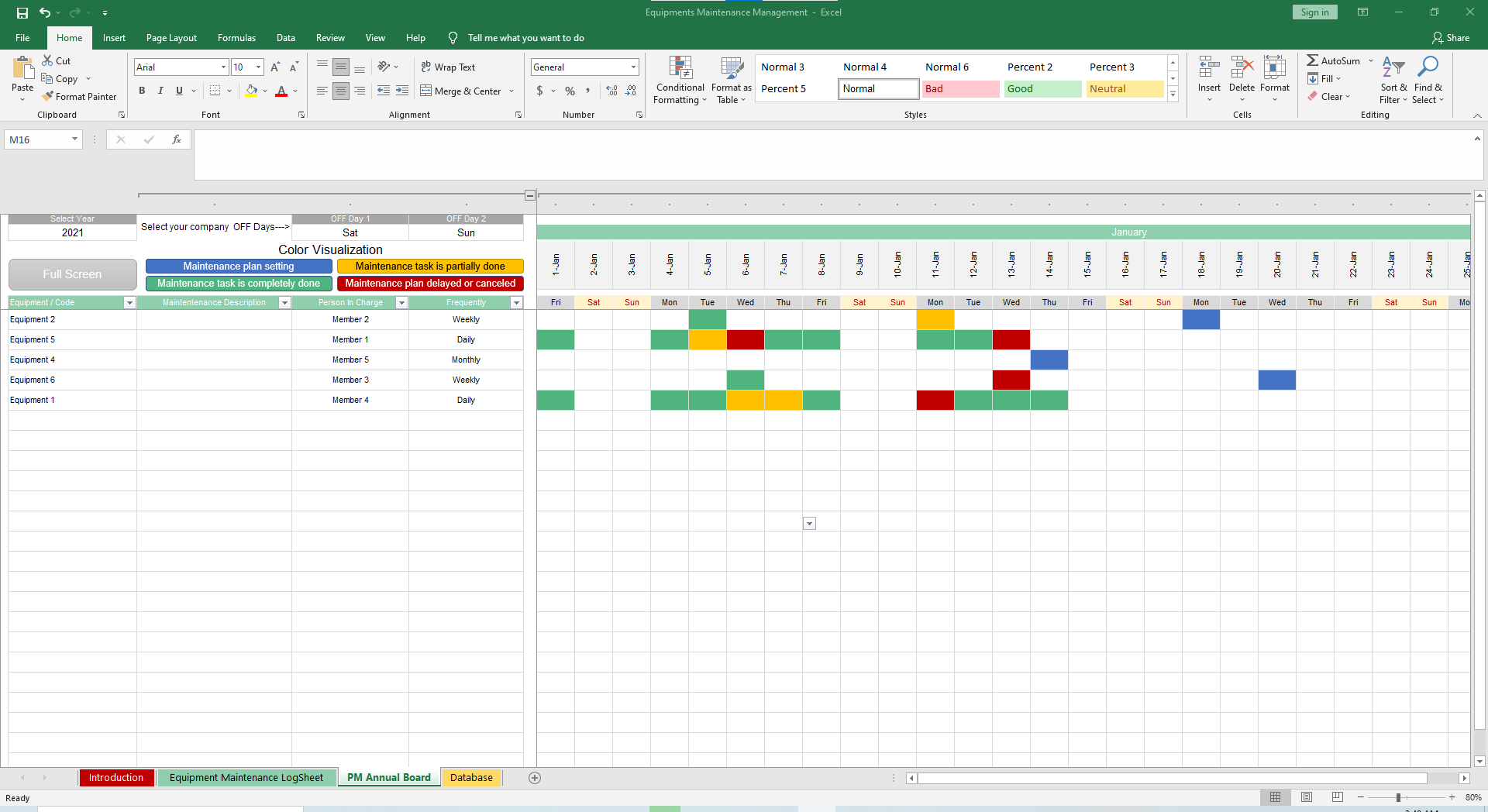
Task: Toggle Wrap Text
Action: click(x=448, y=67)
